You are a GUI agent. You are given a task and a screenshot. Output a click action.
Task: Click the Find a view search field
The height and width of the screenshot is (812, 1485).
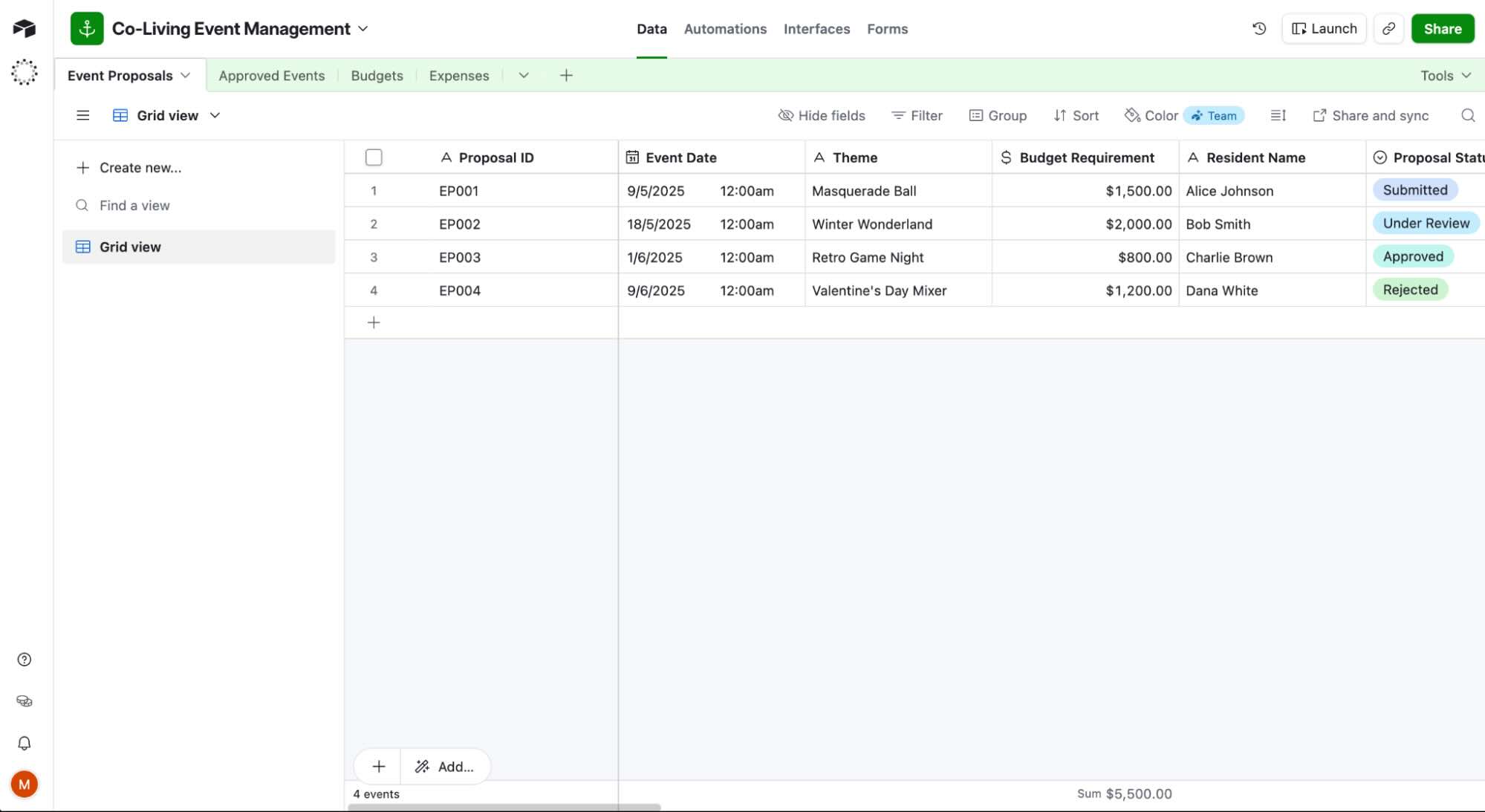(199, 205)
